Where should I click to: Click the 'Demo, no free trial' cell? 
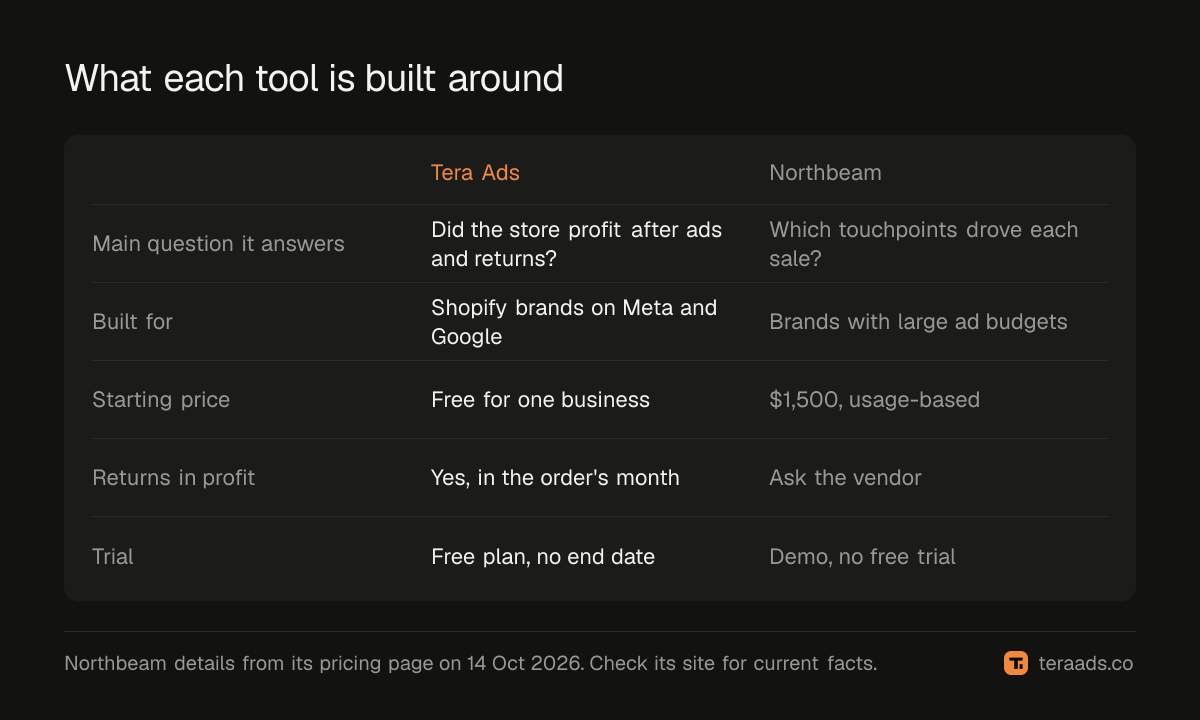tap(862, 556)
